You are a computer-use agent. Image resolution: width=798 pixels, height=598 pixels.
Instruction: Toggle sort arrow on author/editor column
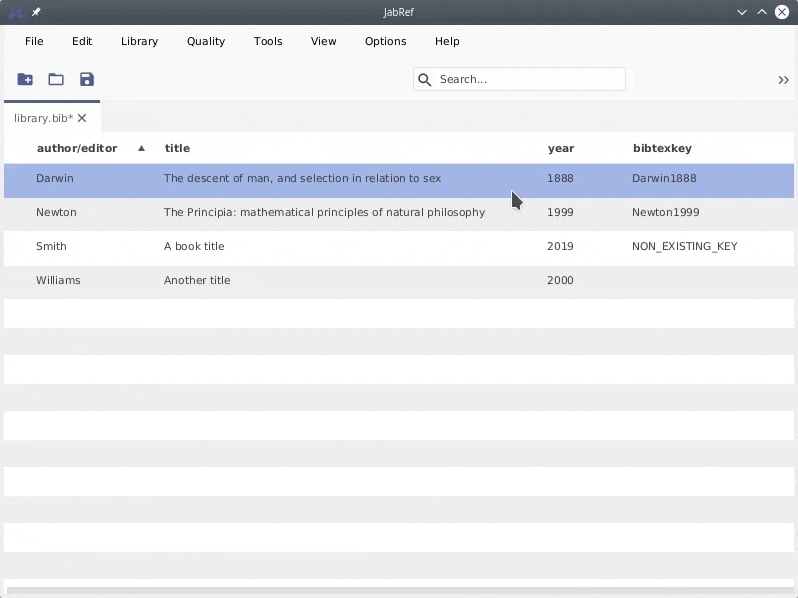(141, 148)
